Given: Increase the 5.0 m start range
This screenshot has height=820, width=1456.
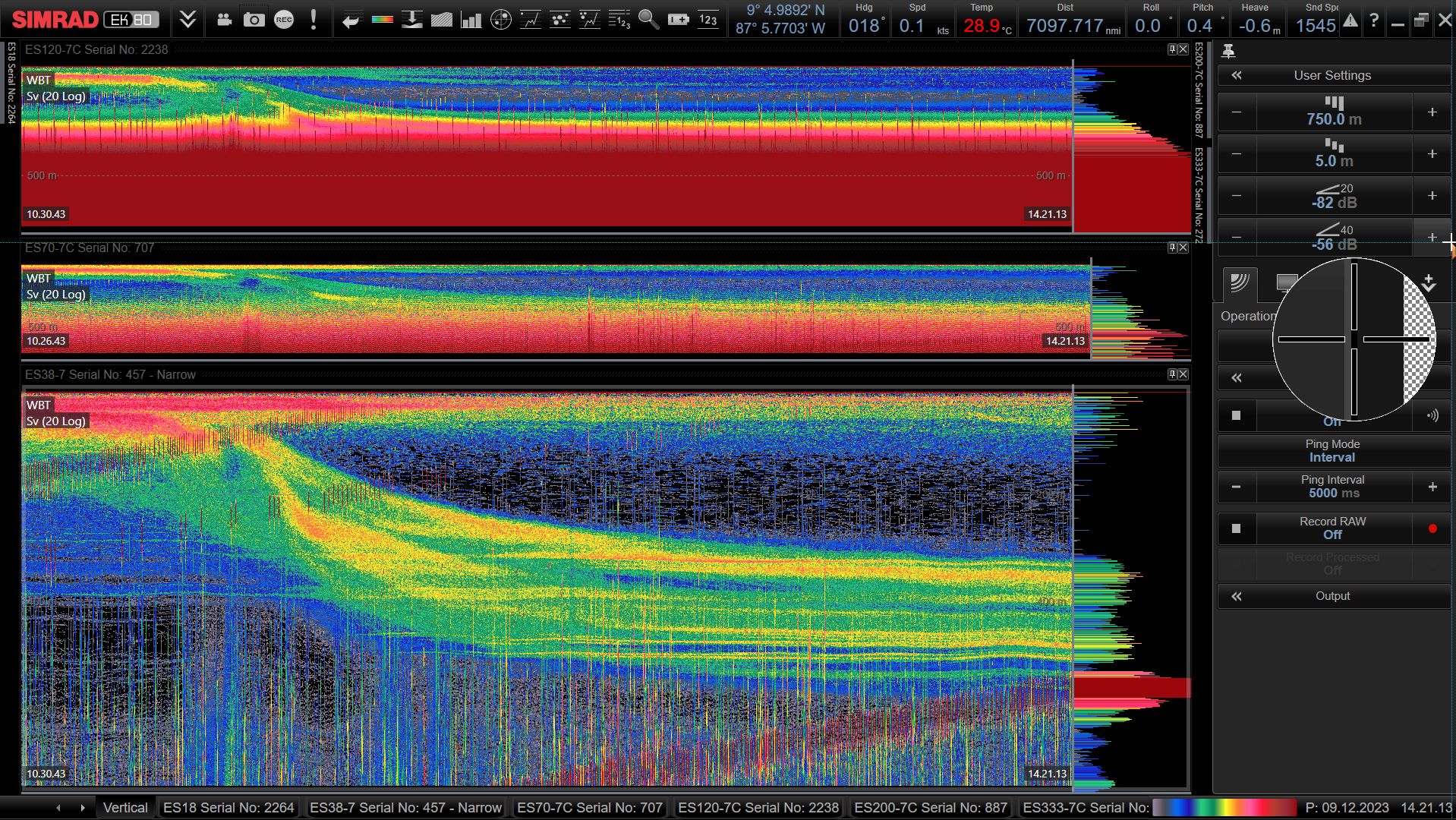Looking at the screenshot, I should (1432, 154).
